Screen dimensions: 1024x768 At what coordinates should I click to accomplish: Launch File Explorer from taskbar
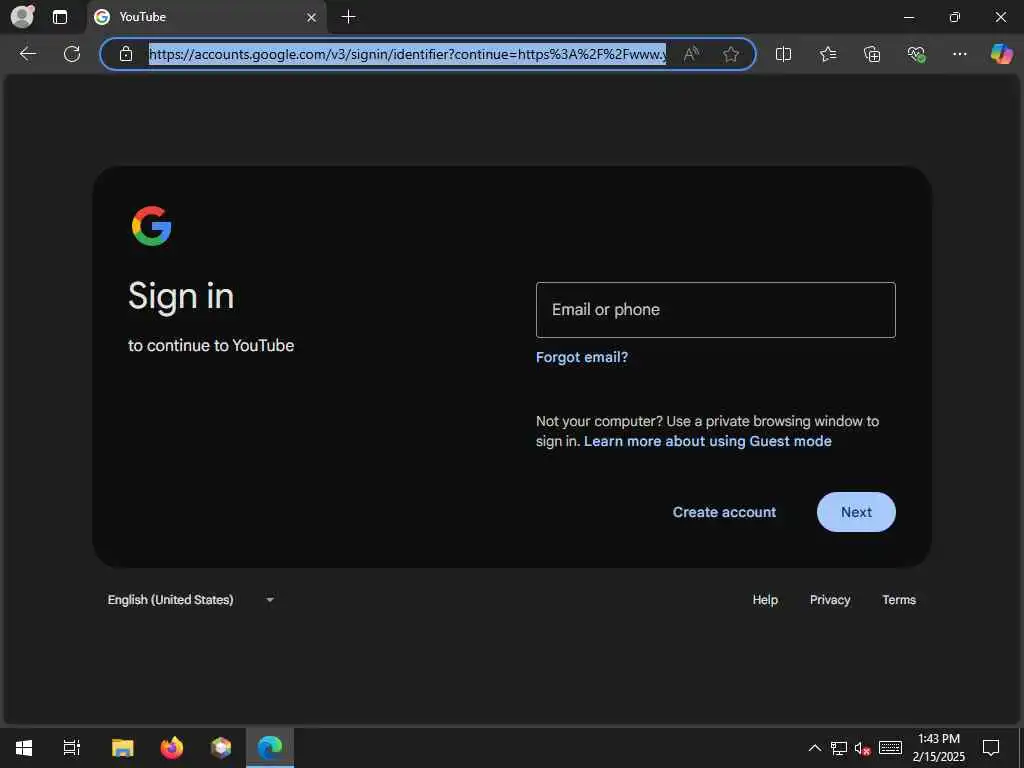pyautogui.click(x=122, y=748)
